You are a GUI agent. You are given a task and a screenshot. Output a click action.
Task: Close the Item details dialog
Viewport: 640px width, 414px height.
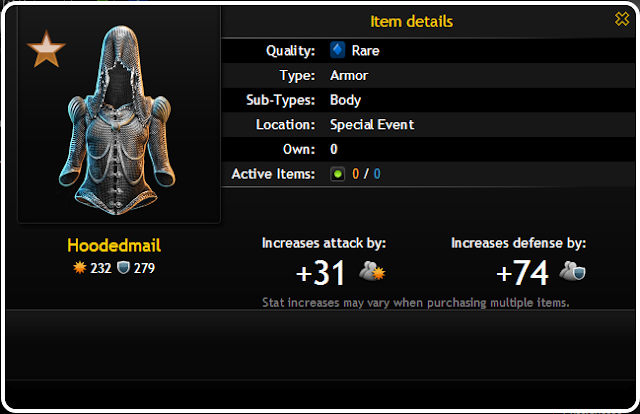(x=622, y=19)
